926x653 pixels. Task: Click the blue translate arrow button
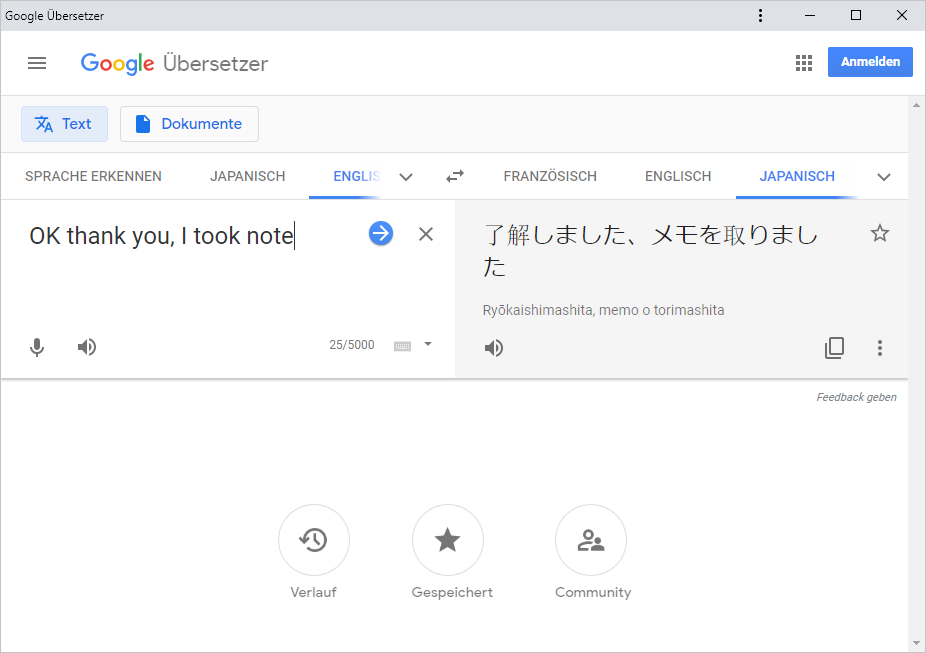point(381,233)
